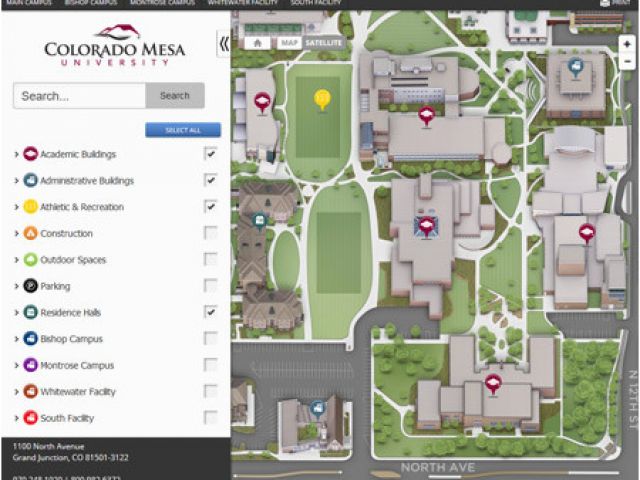Image resolution: width=640 pixels, height=480 pixels.
Task: Click the Parking category icon
Action: [x=31, y=286]
